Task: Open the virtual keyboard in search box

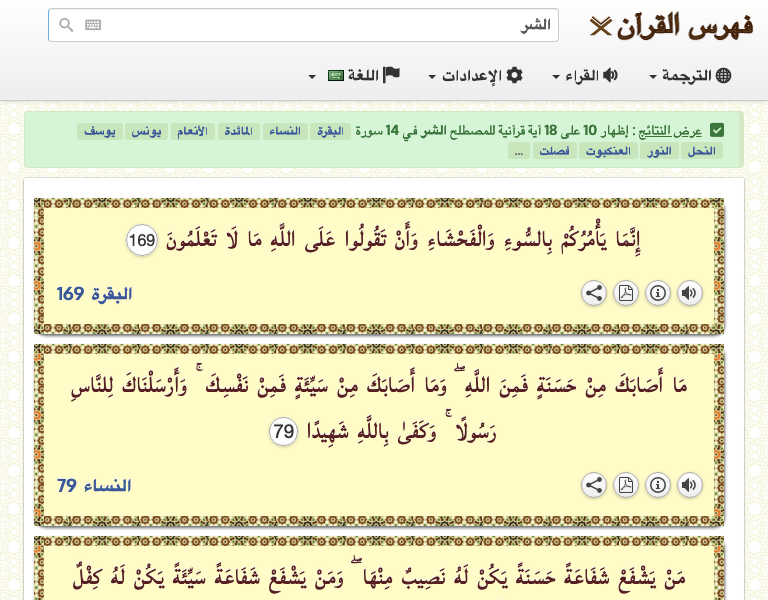Action: [93, 25]
